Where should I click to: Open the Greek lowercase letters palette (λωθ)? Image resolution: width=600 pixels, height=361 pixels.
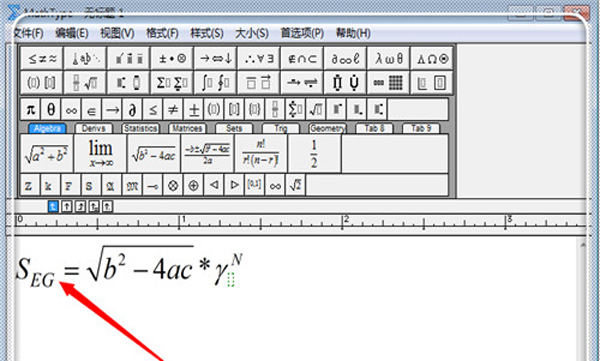(x=388, y=58)
